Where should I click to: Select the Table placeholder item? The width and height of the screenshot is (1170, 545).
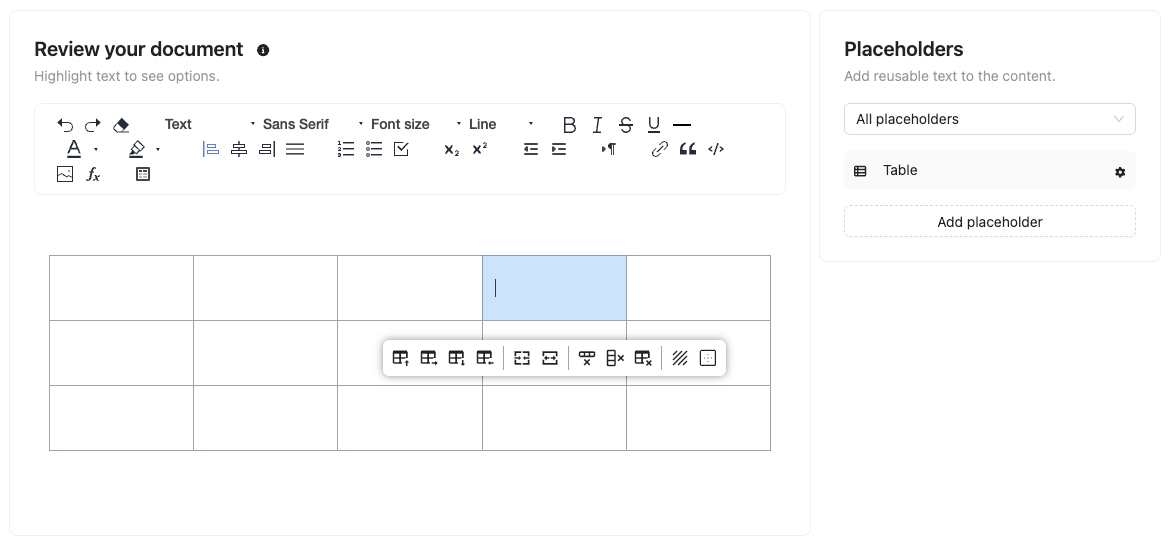click(989, 170)
